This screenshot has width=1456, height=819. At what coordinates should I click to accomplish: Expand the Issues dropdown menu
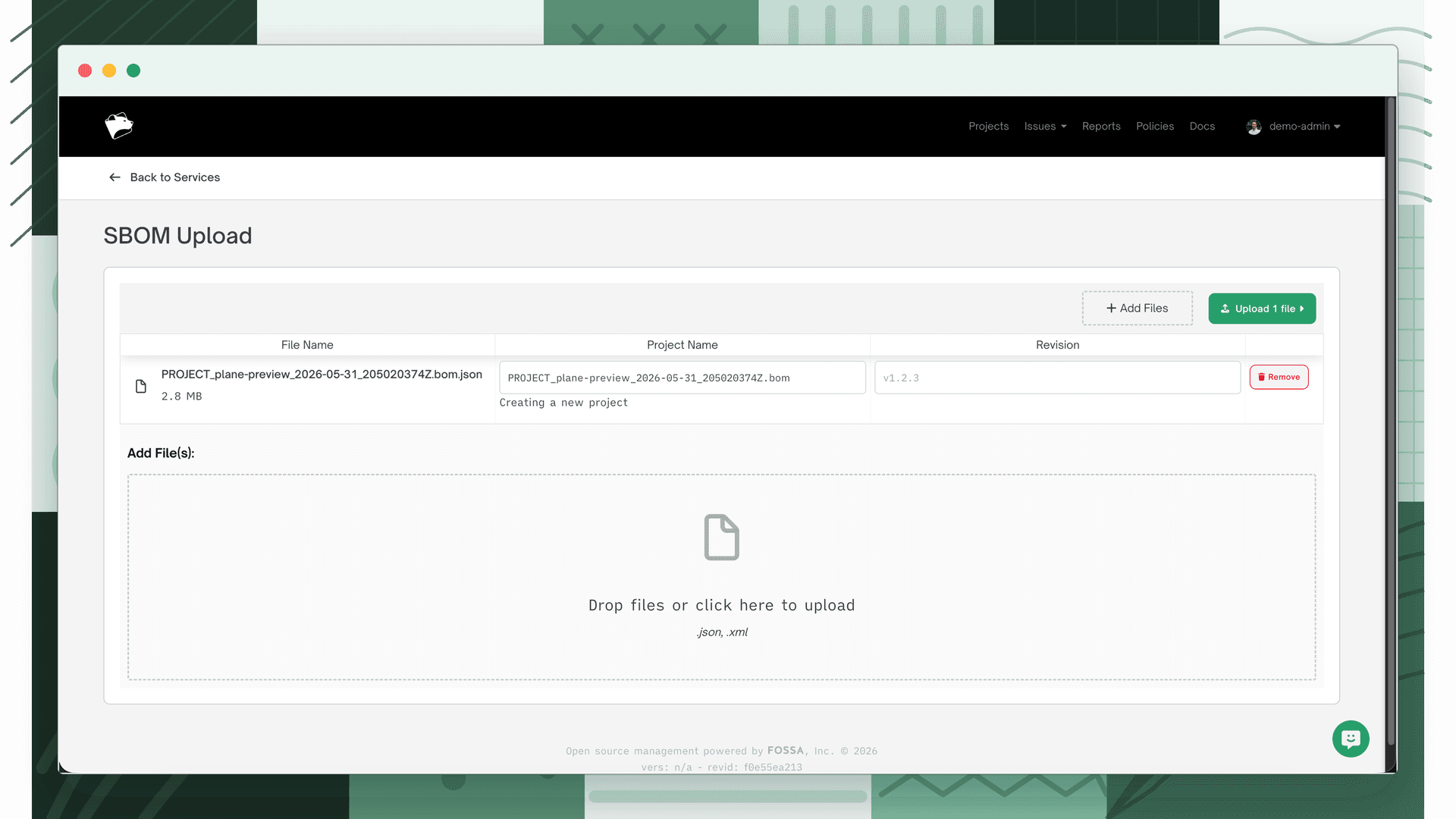(x=1045, y=127)
